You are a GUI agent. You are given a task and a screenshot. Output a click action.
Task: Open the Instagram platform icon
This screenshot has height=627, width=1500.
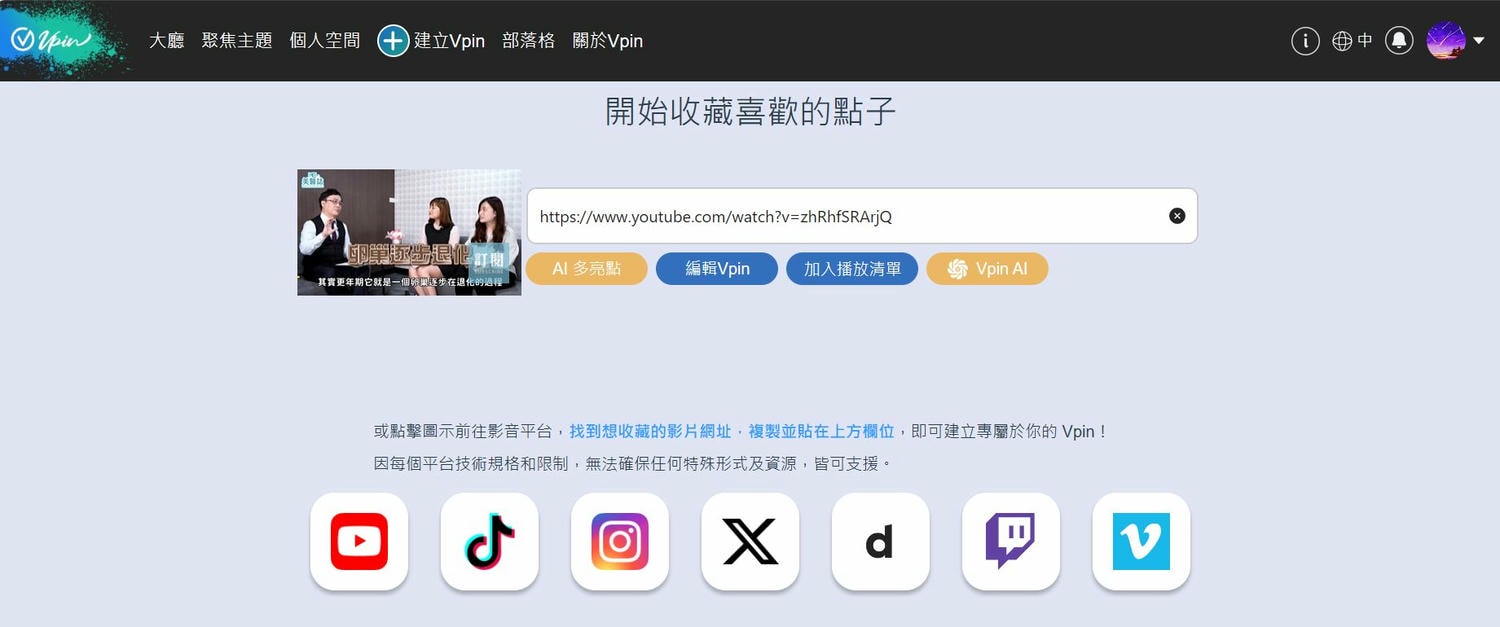620,541
